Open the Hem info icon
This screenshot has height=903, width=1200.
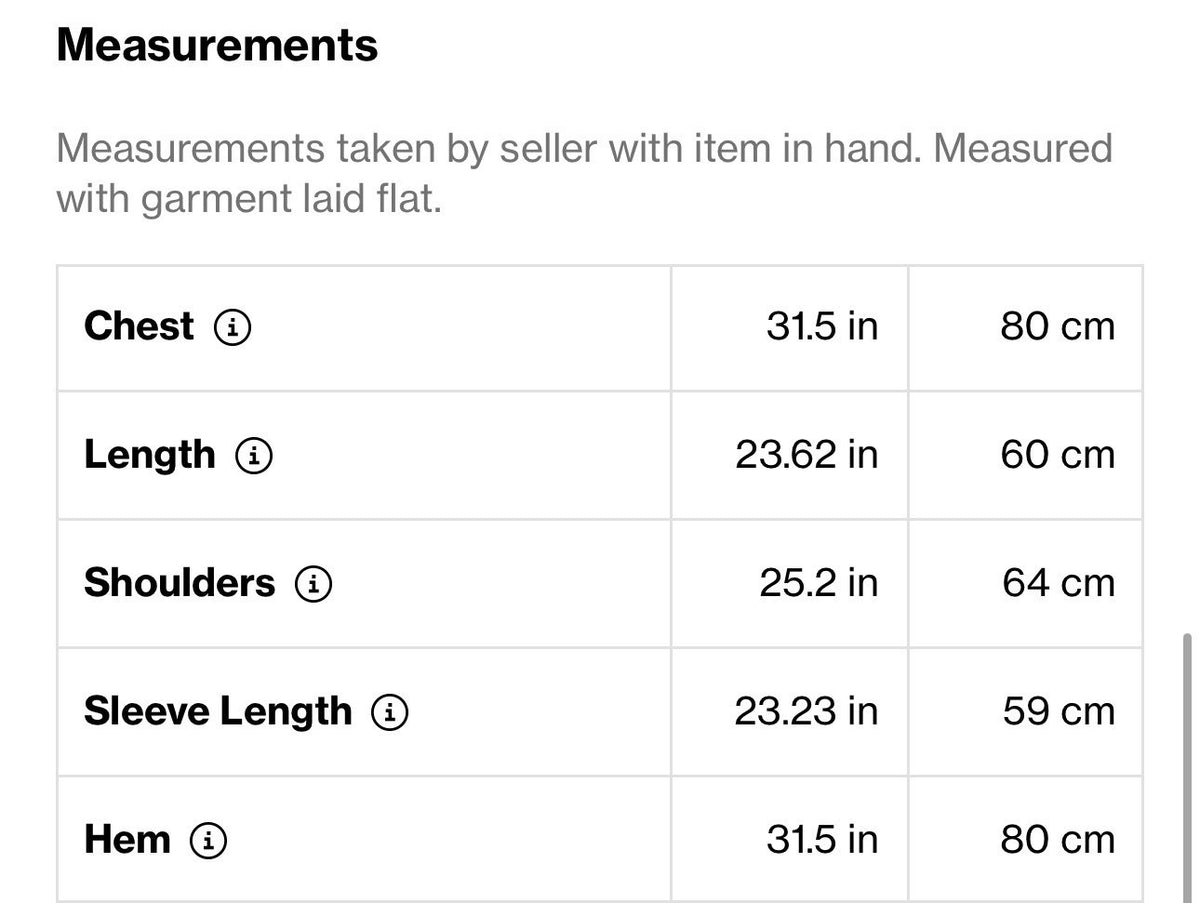(208, 841)
